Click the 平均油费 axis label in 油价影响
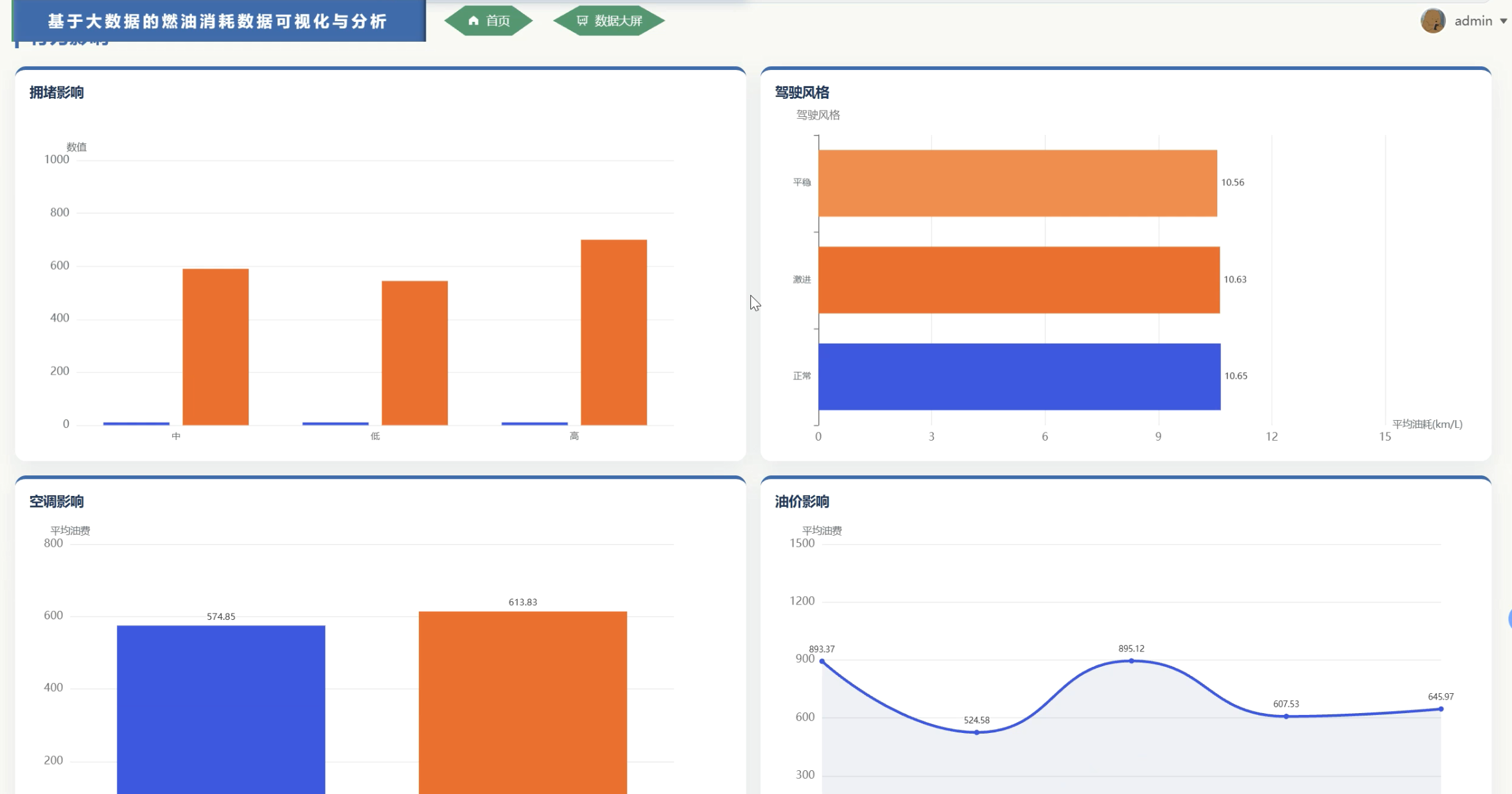The width and height of the screenshot is (1512, 794). pyautogui.click(x=822, y=531)
